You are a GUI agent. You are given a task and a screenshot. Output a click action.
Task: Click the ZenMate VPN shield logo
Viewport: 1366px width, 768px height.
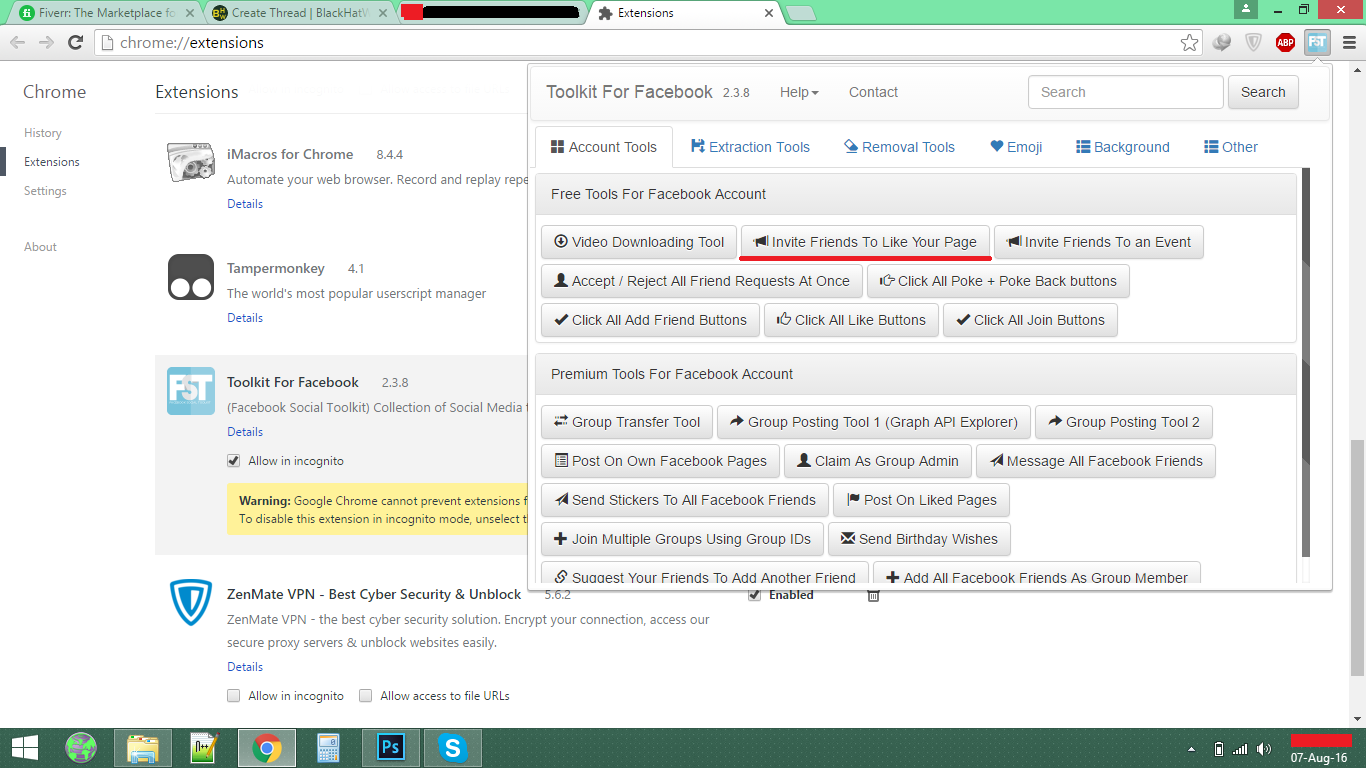(191, 604)
